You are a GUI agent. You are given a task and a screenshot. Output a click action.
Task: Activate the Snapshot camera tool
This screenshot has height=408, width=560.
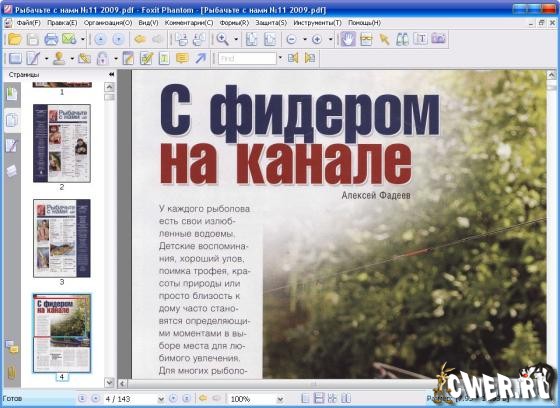(x=439, y=39)
